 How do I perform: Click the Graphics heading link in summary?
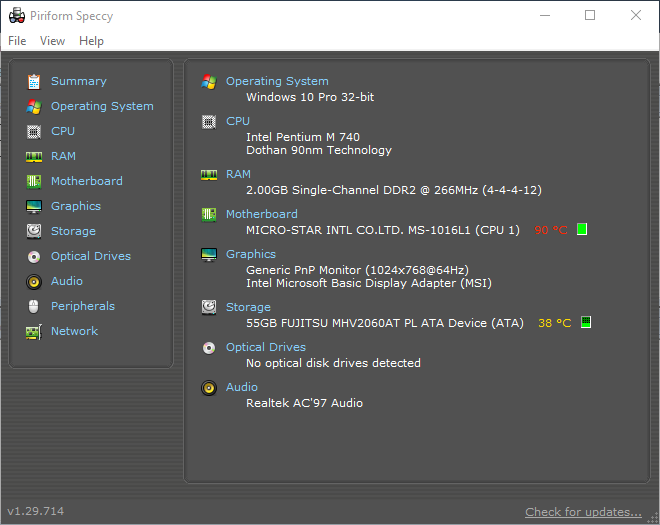point(251,254)
